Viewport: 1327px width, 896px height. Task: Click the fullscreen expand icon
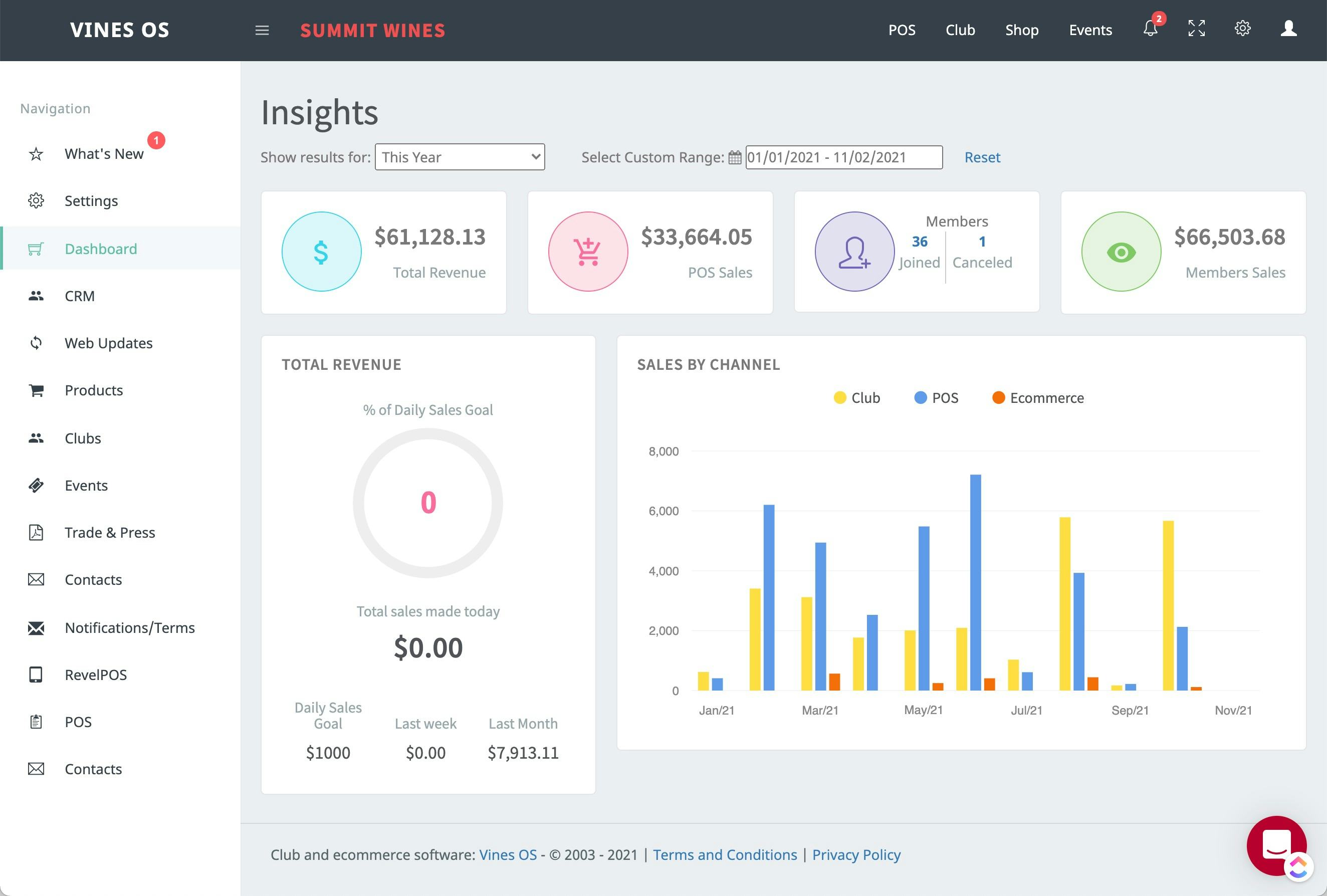pyautogui.click(x=1196, y=29)
